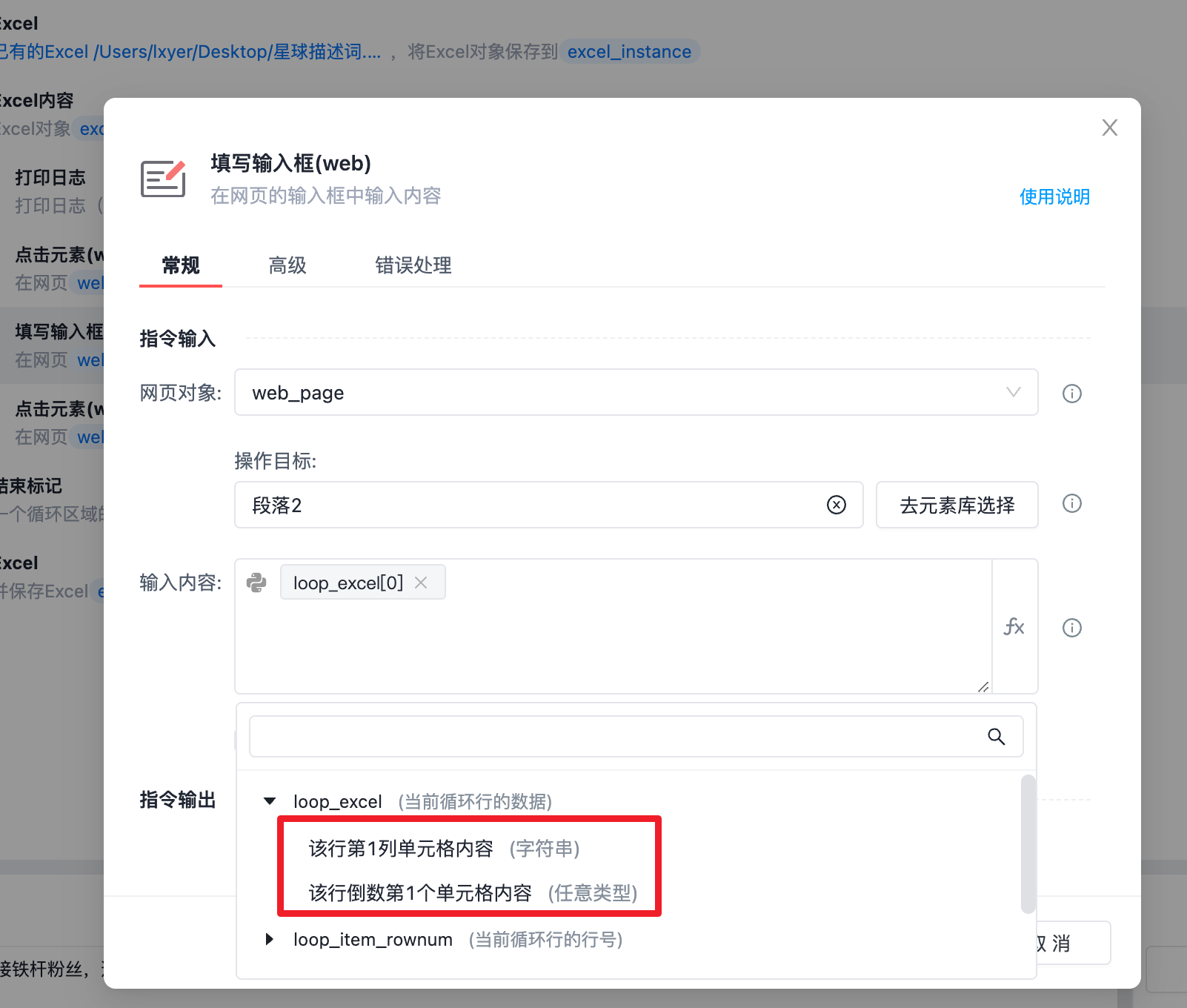Image resolution: width=1187 pixels, height=1008 pixels.
Task: Open the 使用说明 help link
Action: pos(1054,196)
